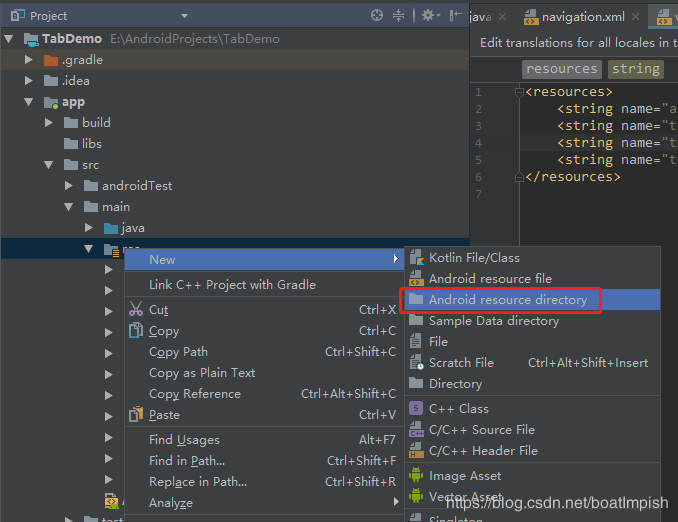
Task: Select the app module icon
Action: 51,102
